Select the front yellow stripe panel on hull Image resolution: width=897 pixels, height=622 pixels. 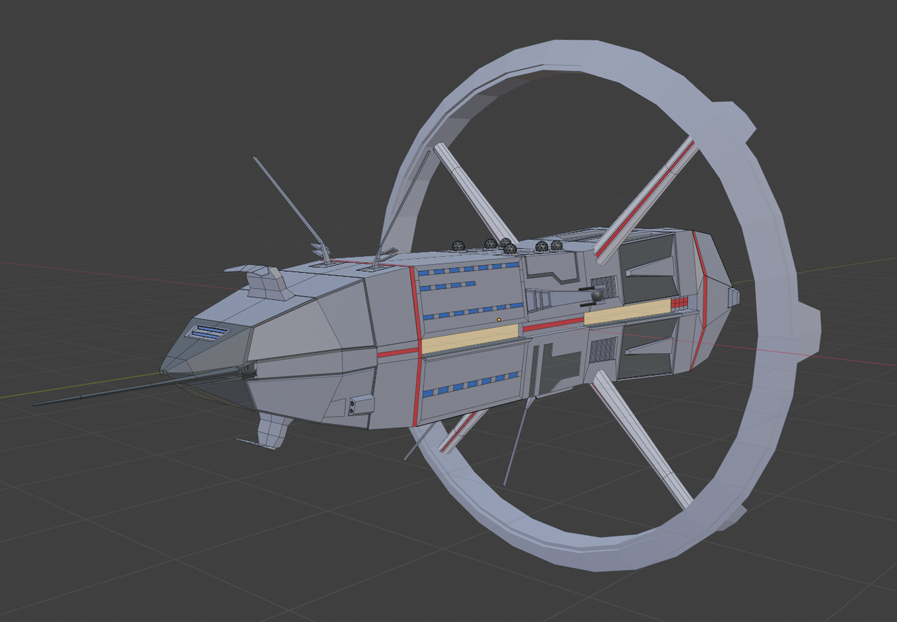pyautogui.click(x=470, y=339)
